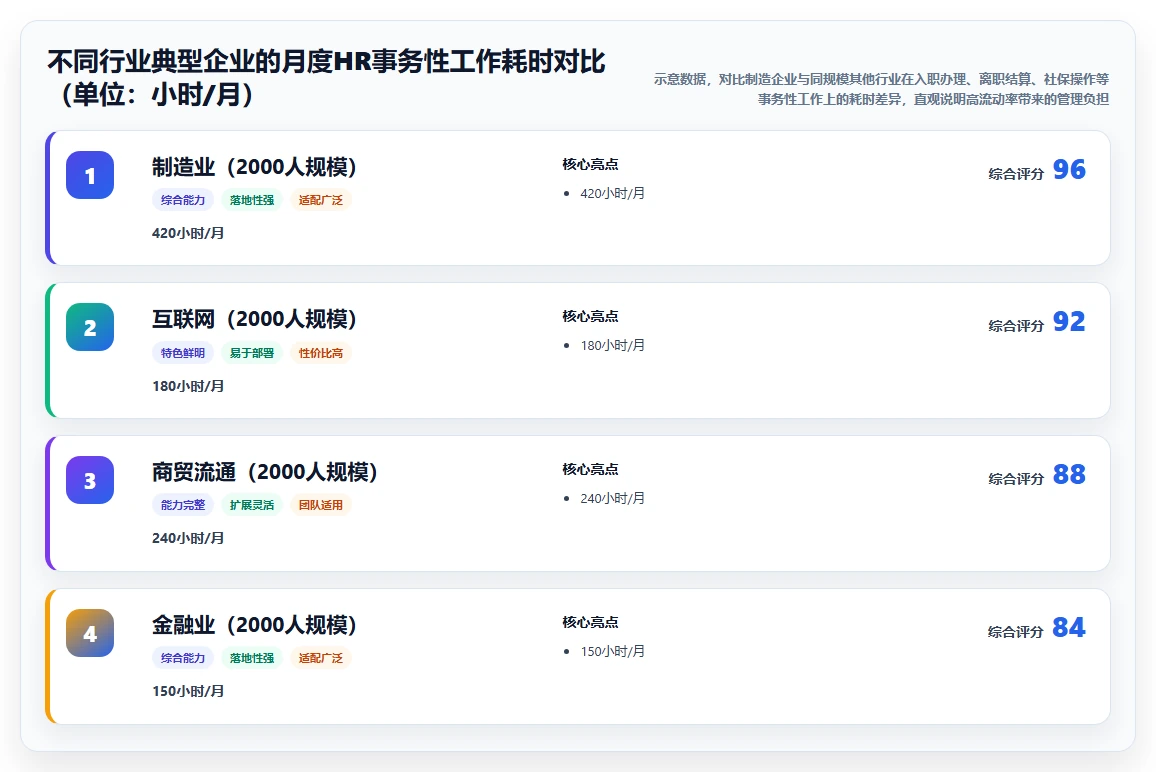Click the 综合能力 tag in 制造业 card
Image resolution: width=1156 pixels, height=772 pixels.
[x=183, y=200]
